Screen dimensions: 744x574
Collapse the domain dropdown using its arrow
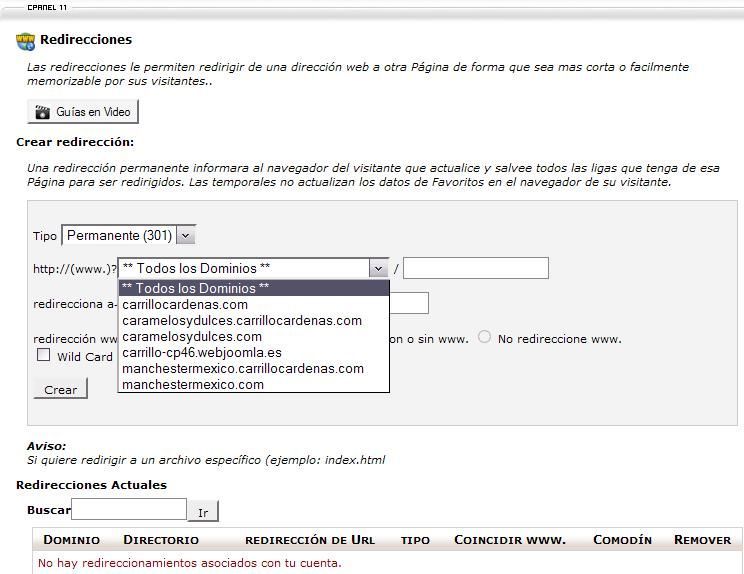click(378, 268)
